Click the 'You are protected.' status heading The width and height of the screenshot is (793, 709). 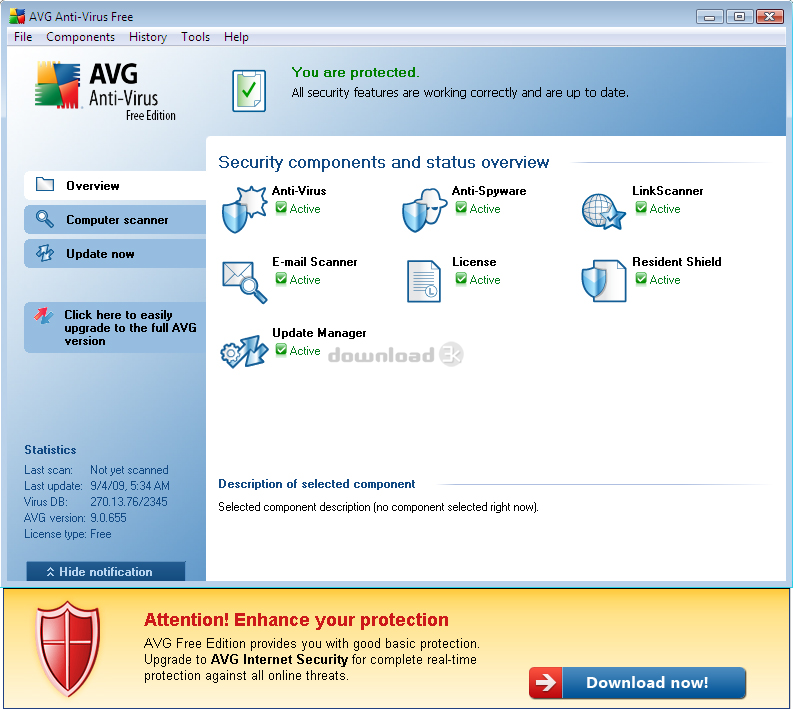(x=356, y=72)
